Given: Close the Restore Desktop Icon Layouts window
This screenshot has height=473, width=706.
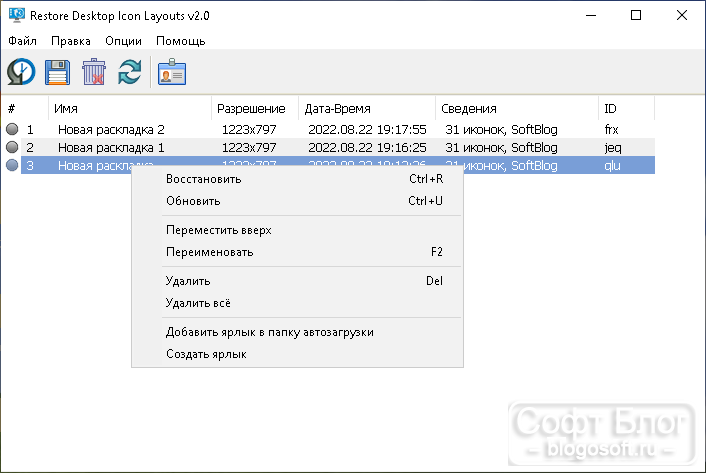Looking at the screenshot, I should (x=682, y=15).
